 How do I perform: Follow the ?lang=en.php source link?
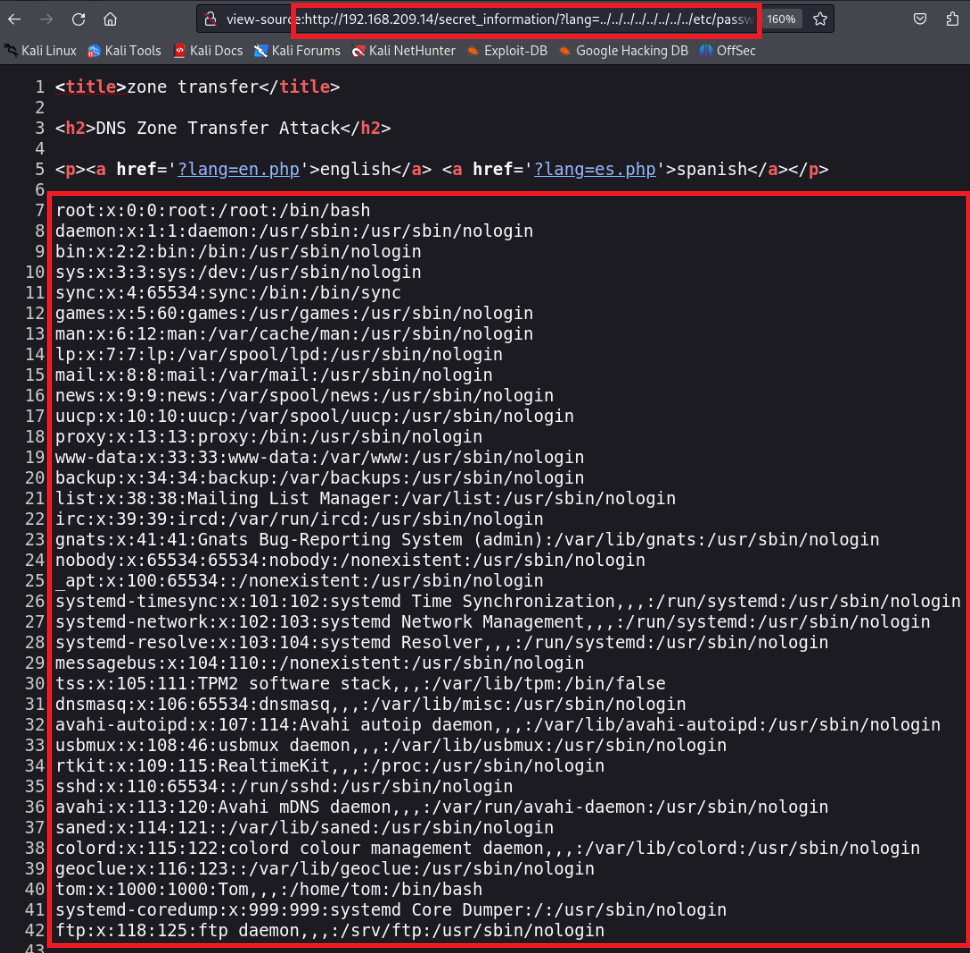pos(239,169)
